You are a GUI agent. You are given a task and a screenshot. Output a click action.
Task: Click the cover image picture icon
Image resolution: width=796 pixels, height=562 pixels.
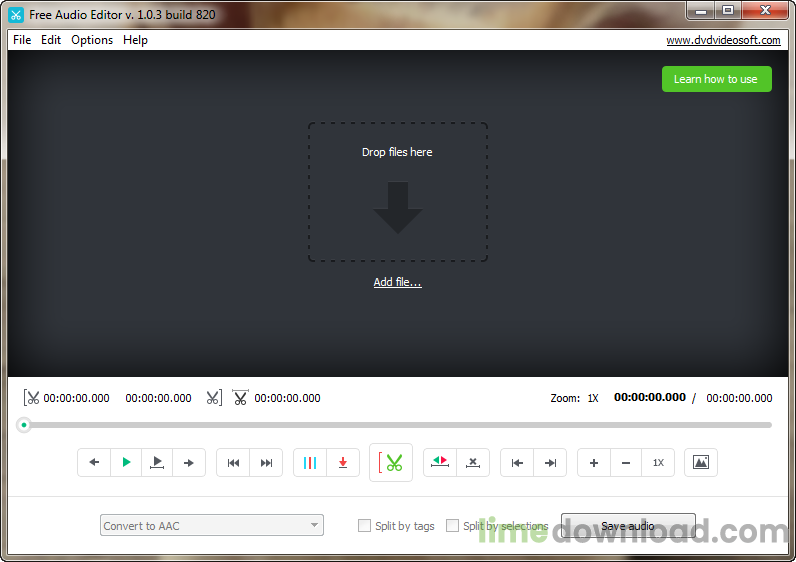(701, 462)
